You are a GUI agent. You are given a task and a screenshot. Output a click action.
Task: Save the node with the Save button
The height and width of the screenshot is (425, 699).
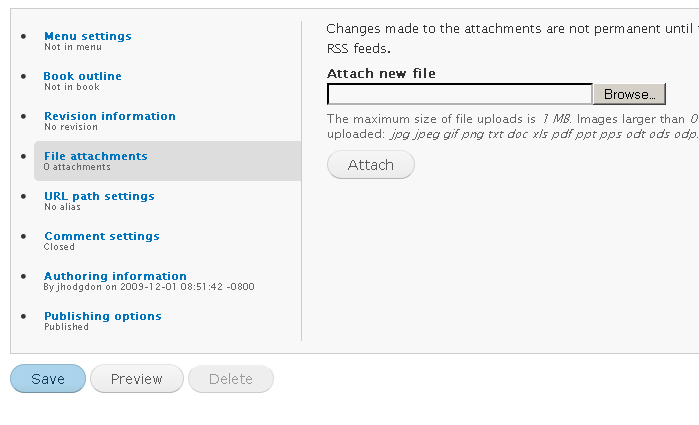coord(48,379)
